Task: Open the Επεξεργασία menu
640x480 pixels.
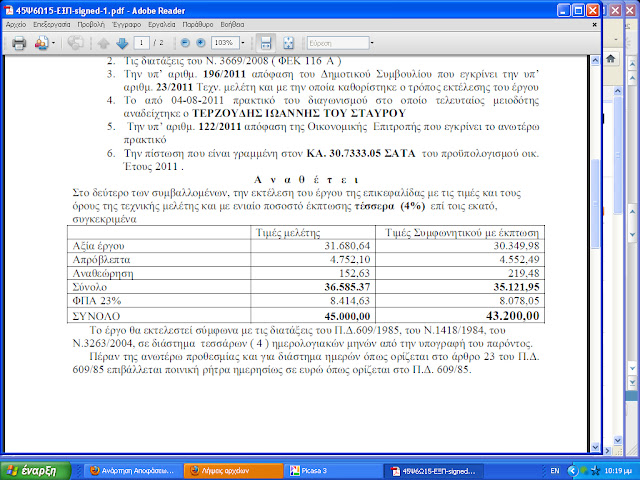Action: click(52, 24)
